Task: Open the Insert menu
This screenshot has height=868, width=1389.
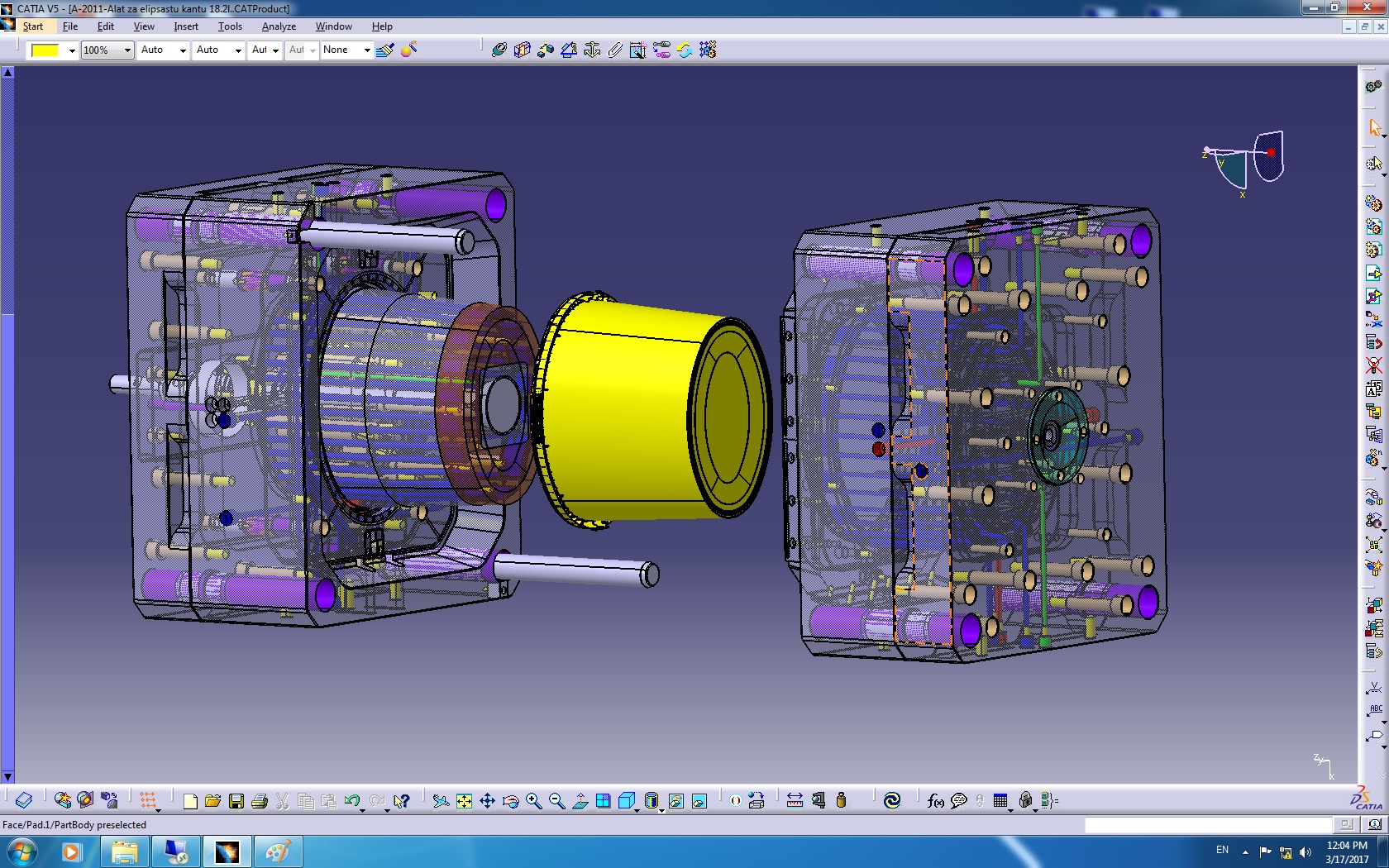Action: (x=186, y=26)
